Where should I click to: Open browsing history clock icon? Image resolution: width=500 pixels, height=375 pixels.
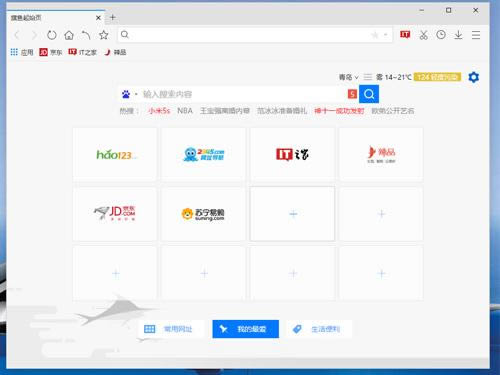(441, 35)
